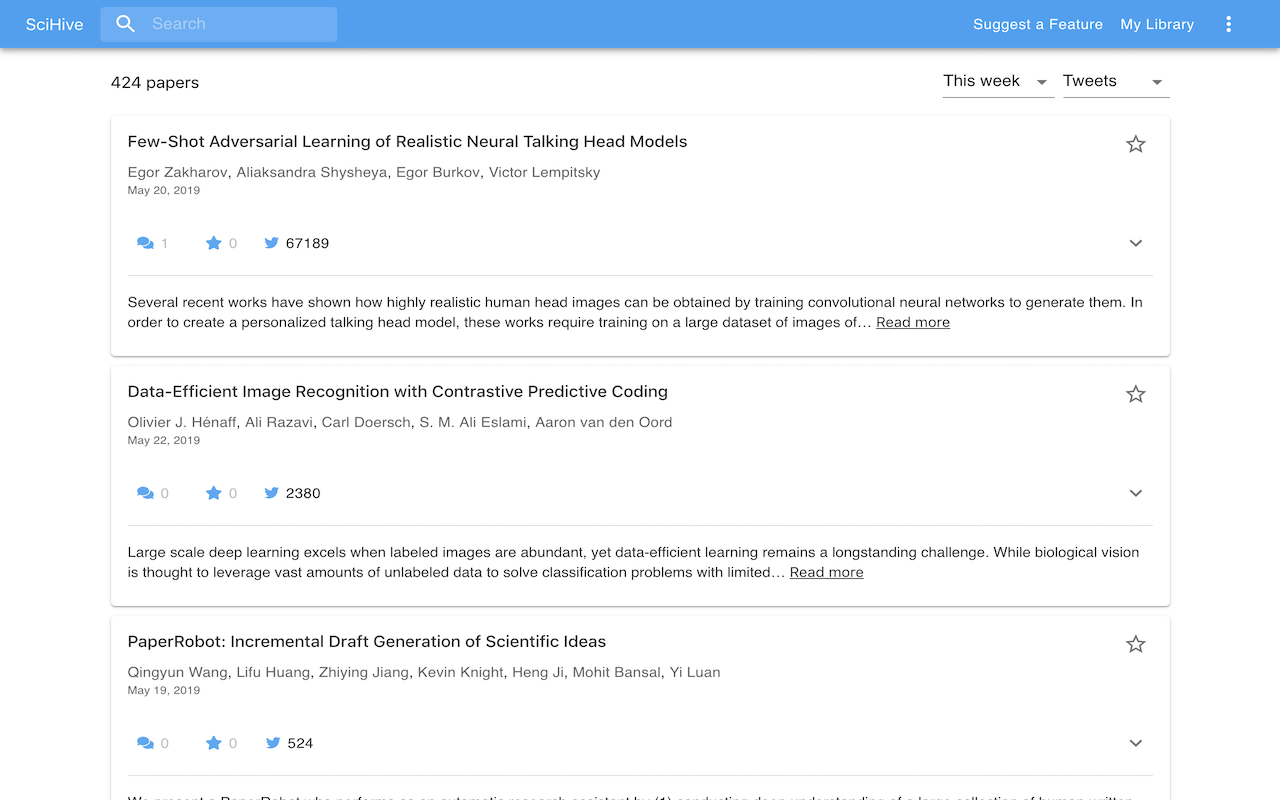1280x800 pixels.
Task: Toggle star outline on Data-Efficient Image Recognition paper
Action: 1135,394
